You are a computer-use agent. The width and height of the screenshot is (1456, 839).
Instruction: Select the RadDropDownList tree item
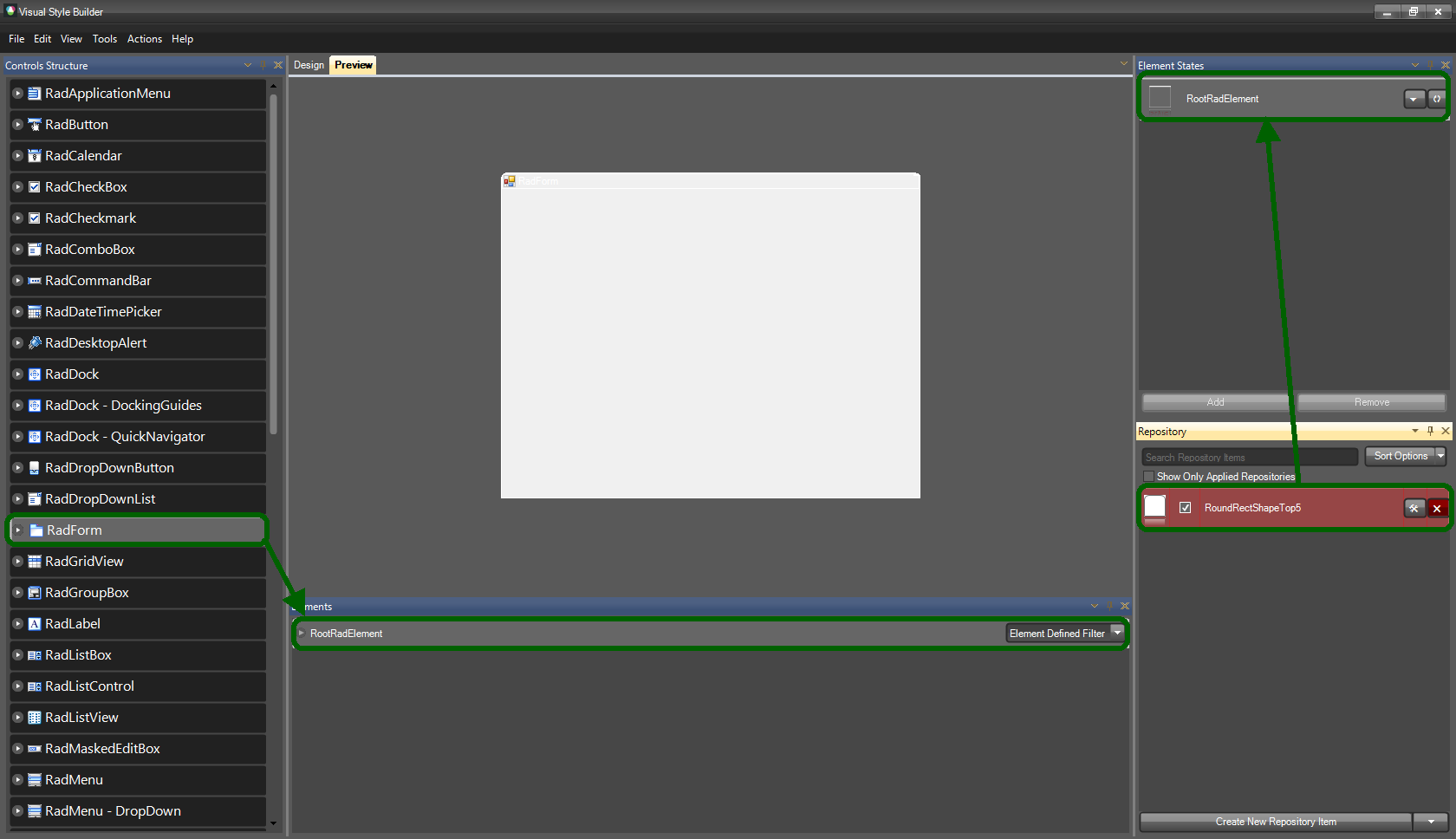click(138, 499)
